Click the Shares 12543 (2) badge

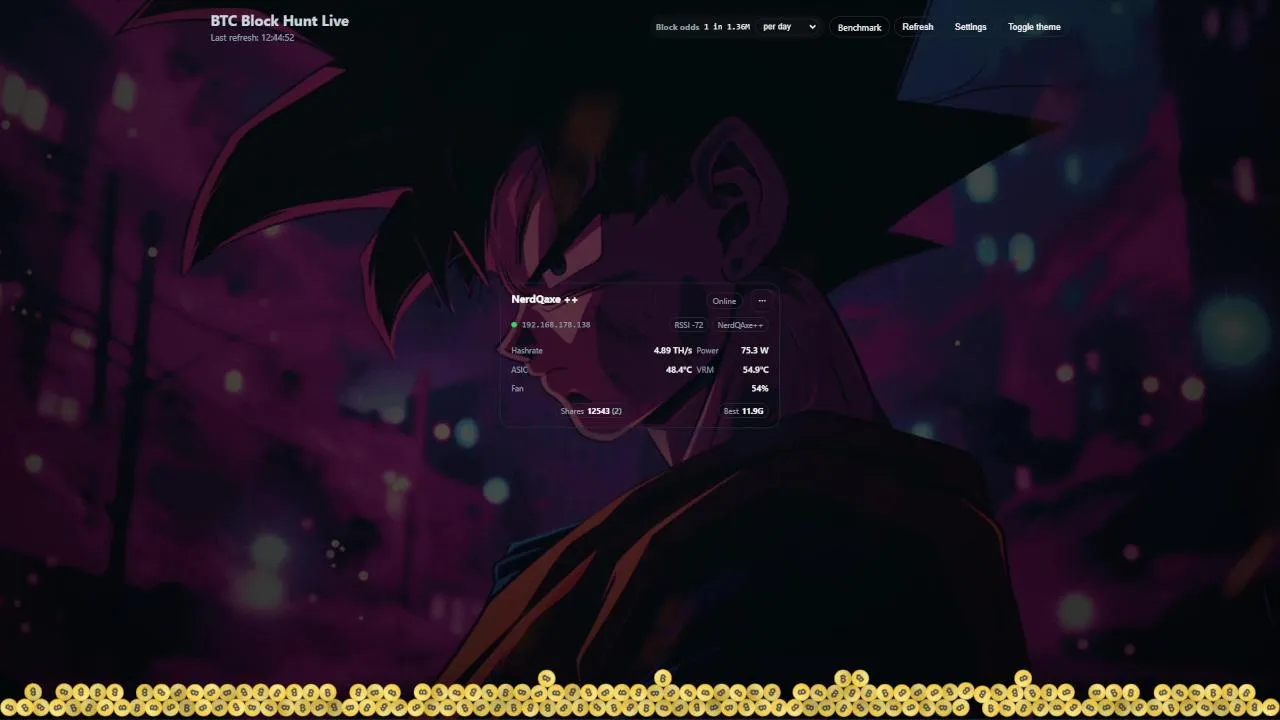pyautogui.click(x=591, y=411)
